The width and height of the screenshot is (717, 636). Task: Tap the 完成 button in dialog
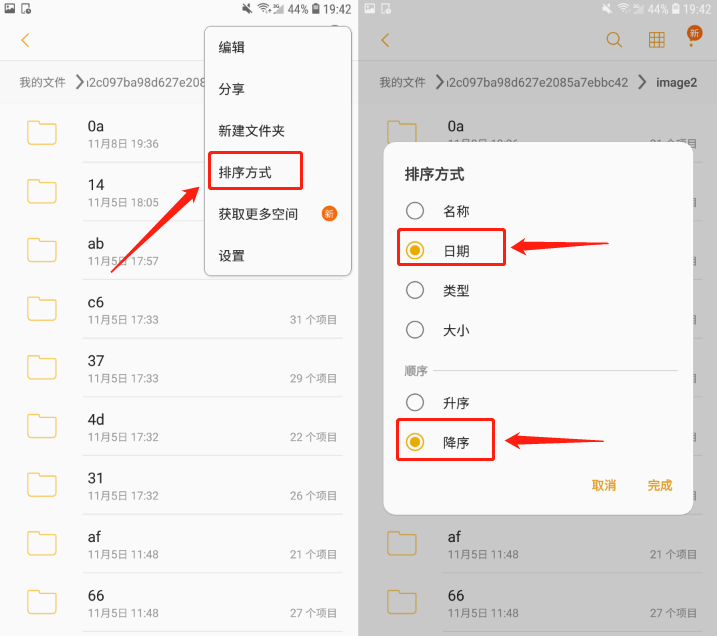coord(660,485)
